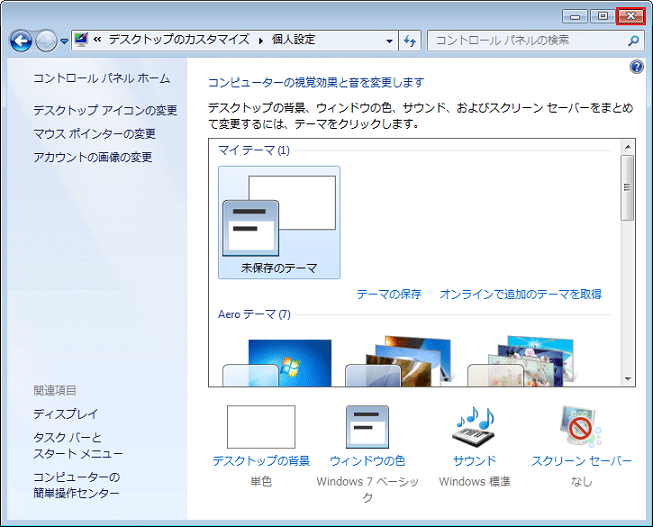This screenshot has width=653, height=527.
Task: Open コンピューターの簡単操作センター link
Action: click(x=77, y=485)
